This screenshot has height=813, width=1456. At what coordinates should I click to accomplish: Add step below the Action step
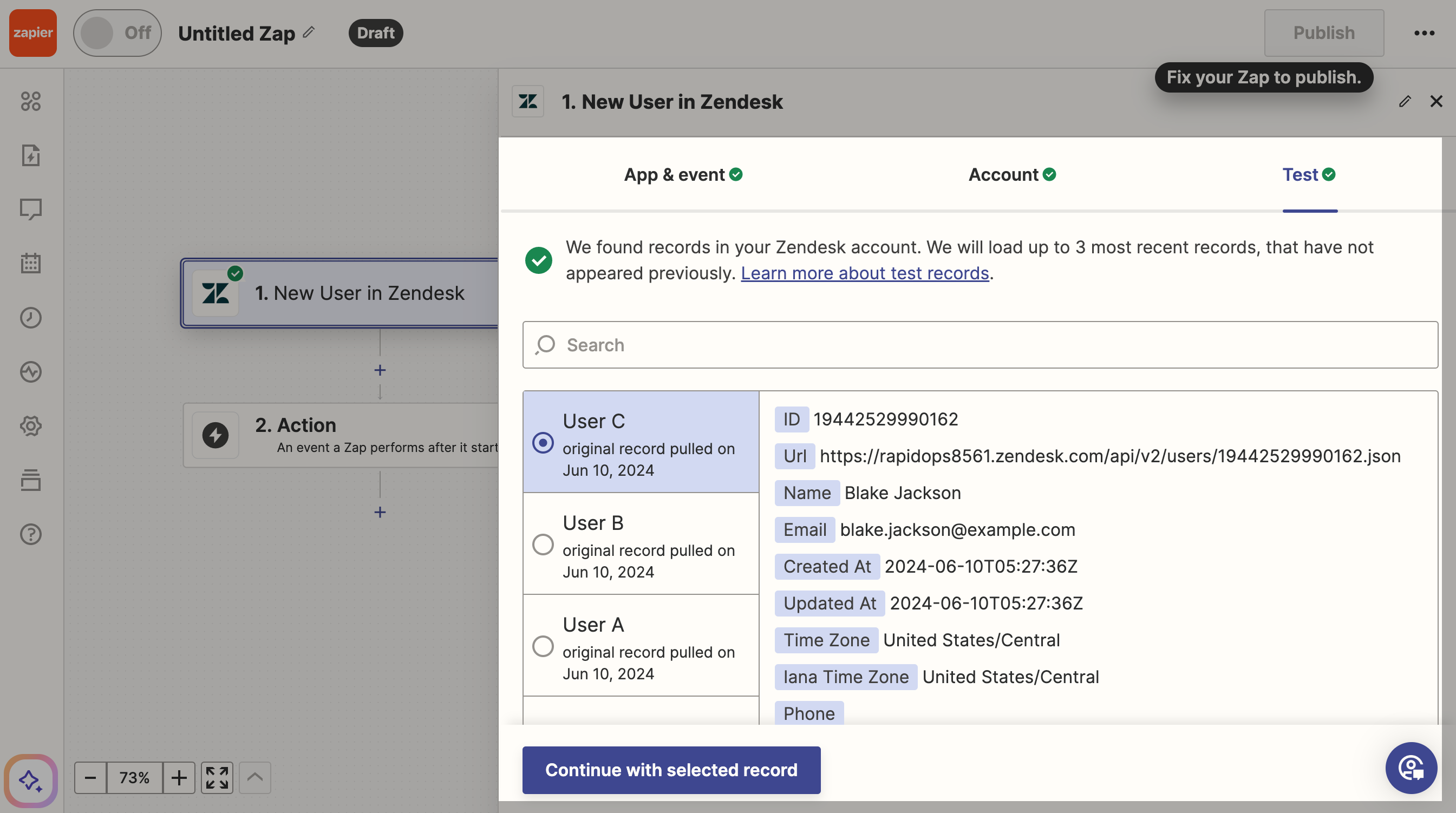(x=380, y=512)
